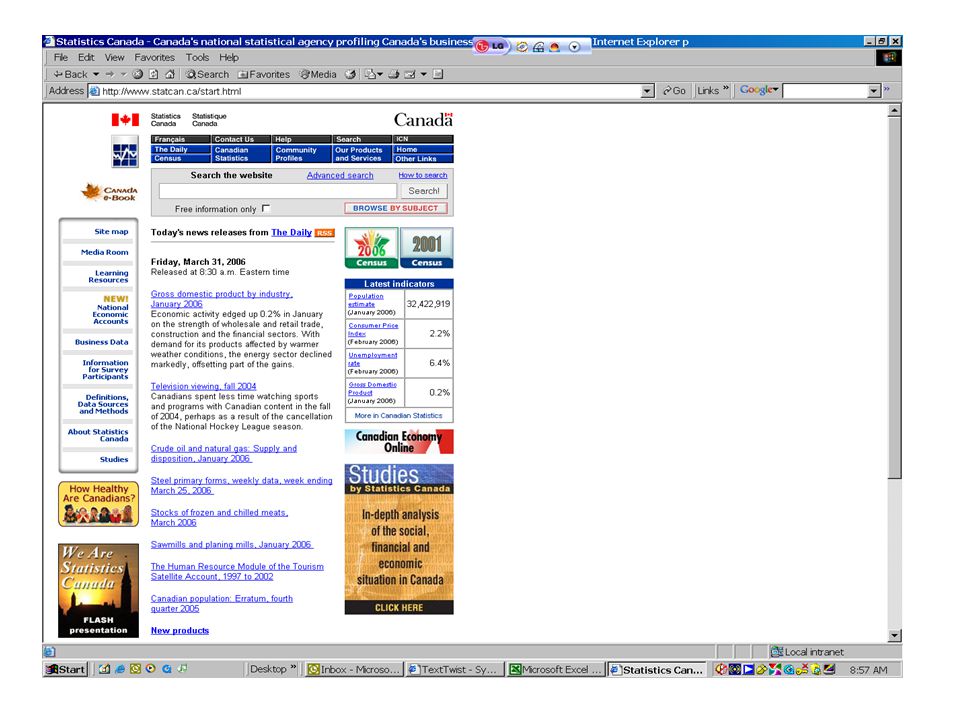Click the Discuss icon in toolbar
Viewport: 960px width, 720px height.
(x=438, y=74)
